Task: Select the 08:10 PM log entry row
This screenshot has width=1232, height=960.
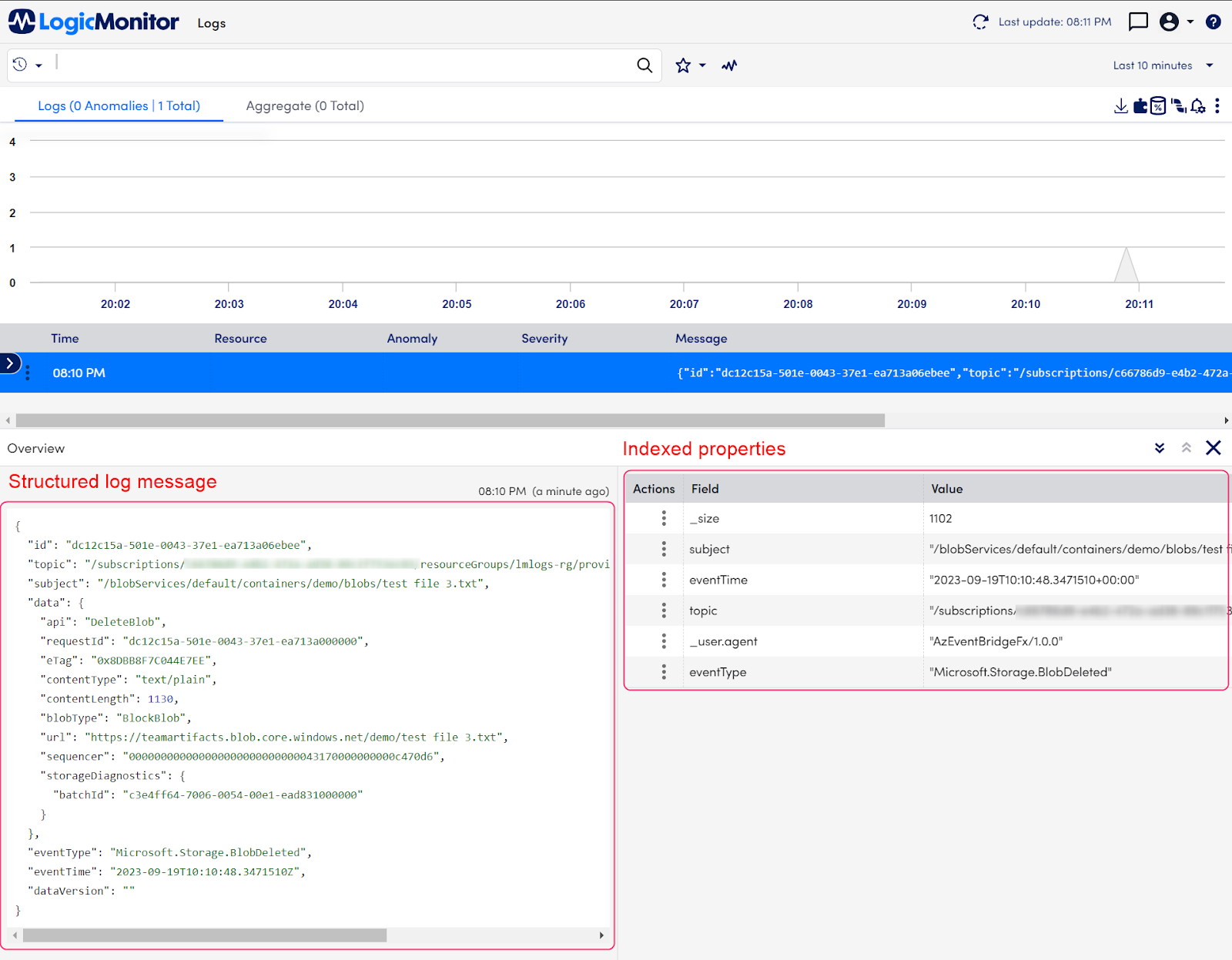Action: [x=308, y=373]
